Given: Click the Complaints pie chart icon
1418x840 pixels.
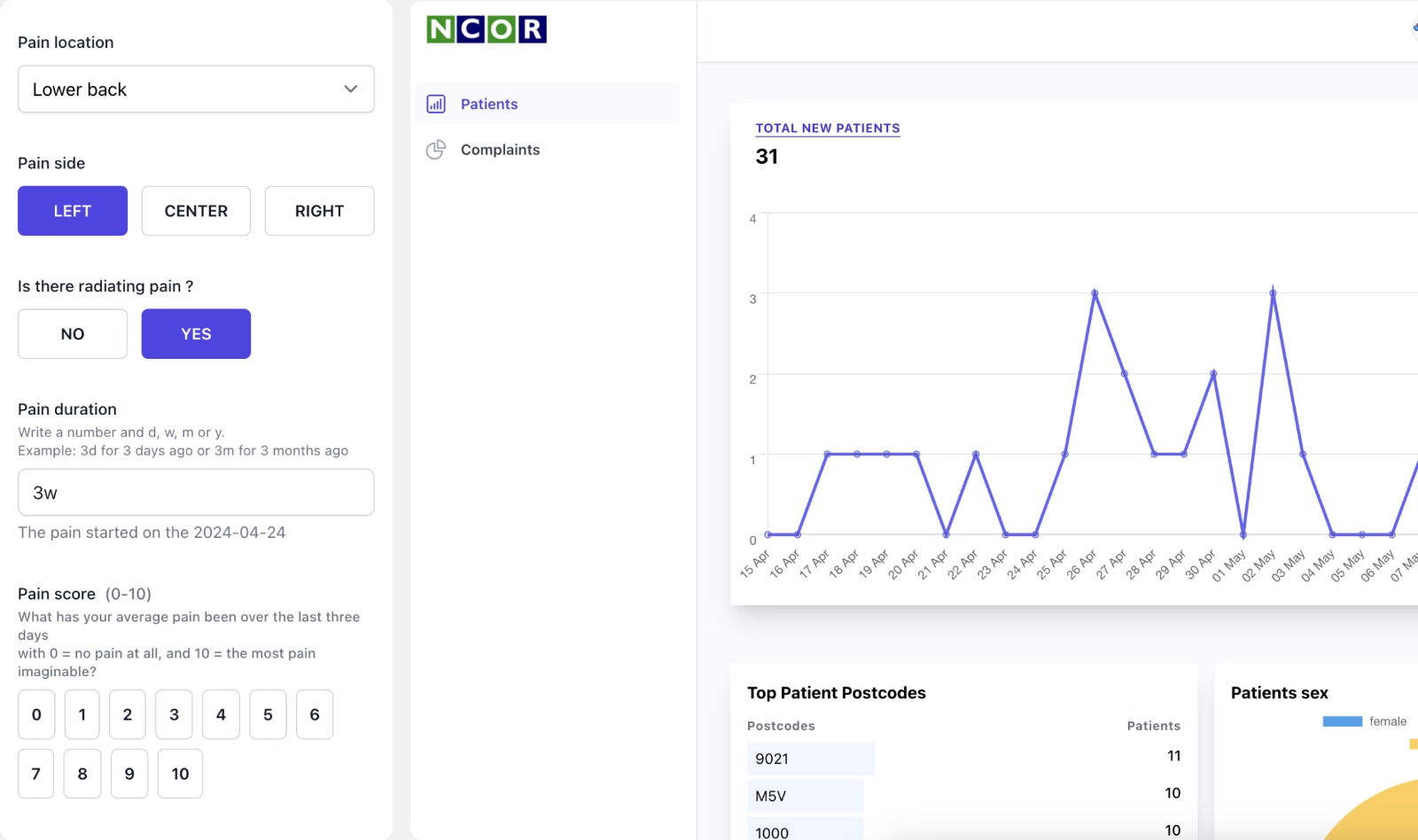Looking at the screenshot, I should click(x=436, y=150).
